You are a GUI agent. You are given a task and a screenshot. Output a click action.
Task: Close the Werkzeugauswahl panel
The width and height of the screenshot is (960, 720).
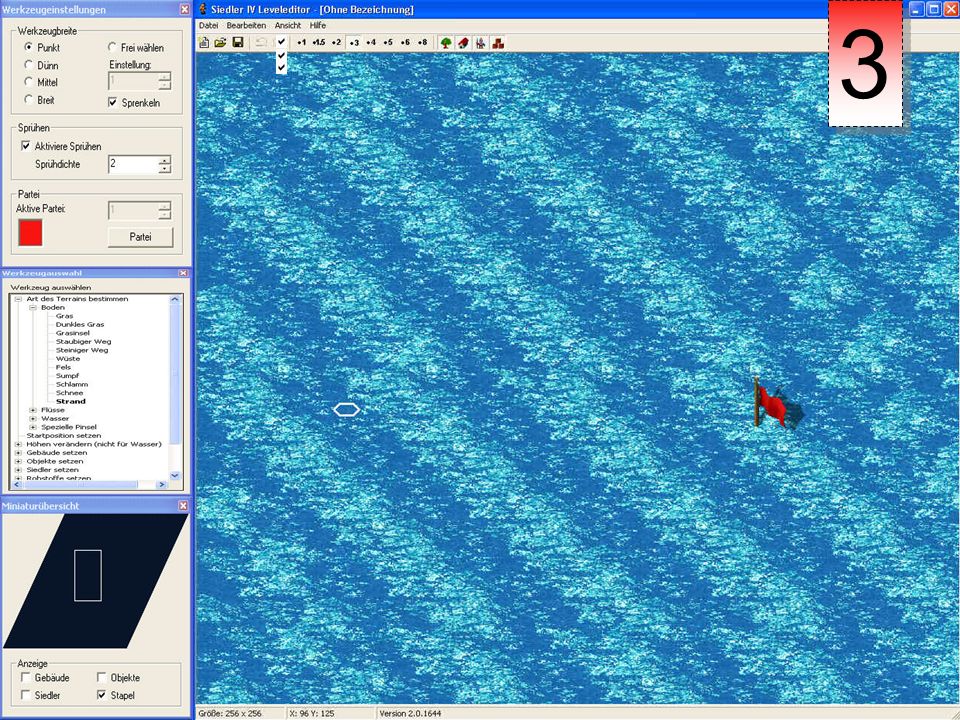[x=183, y=273]
